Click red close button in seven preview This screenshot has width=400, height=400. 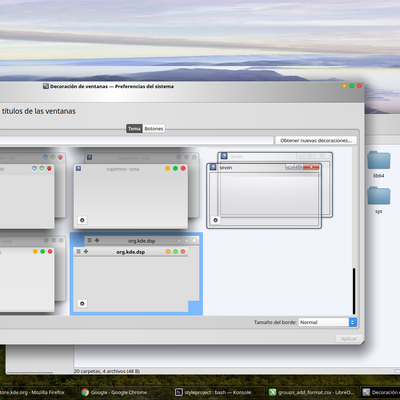311,167
